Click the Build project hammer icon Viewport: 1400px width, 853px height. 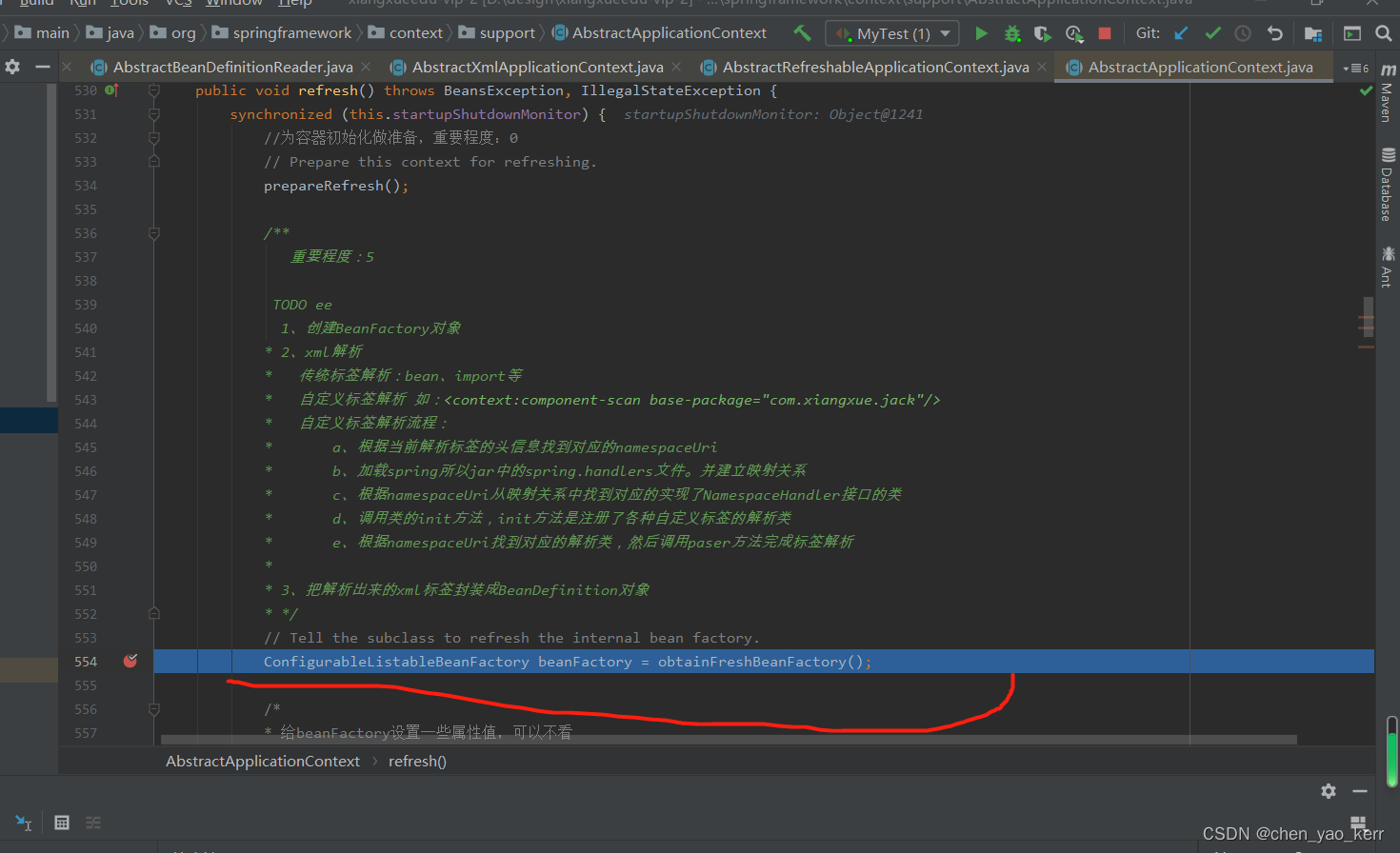tap(802, 33)
